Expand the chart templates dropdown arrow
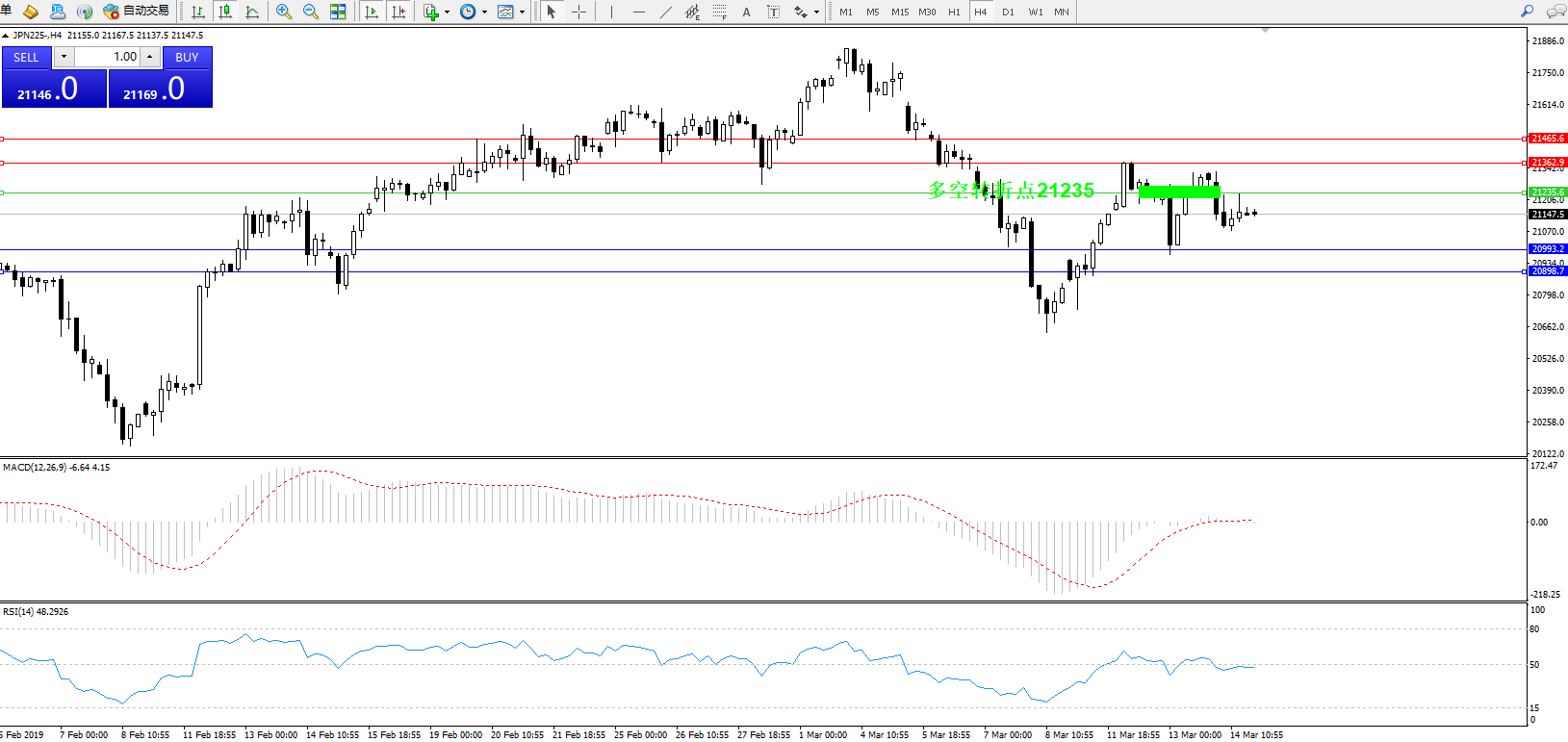The image size is (1568, 742). (522, 13)
